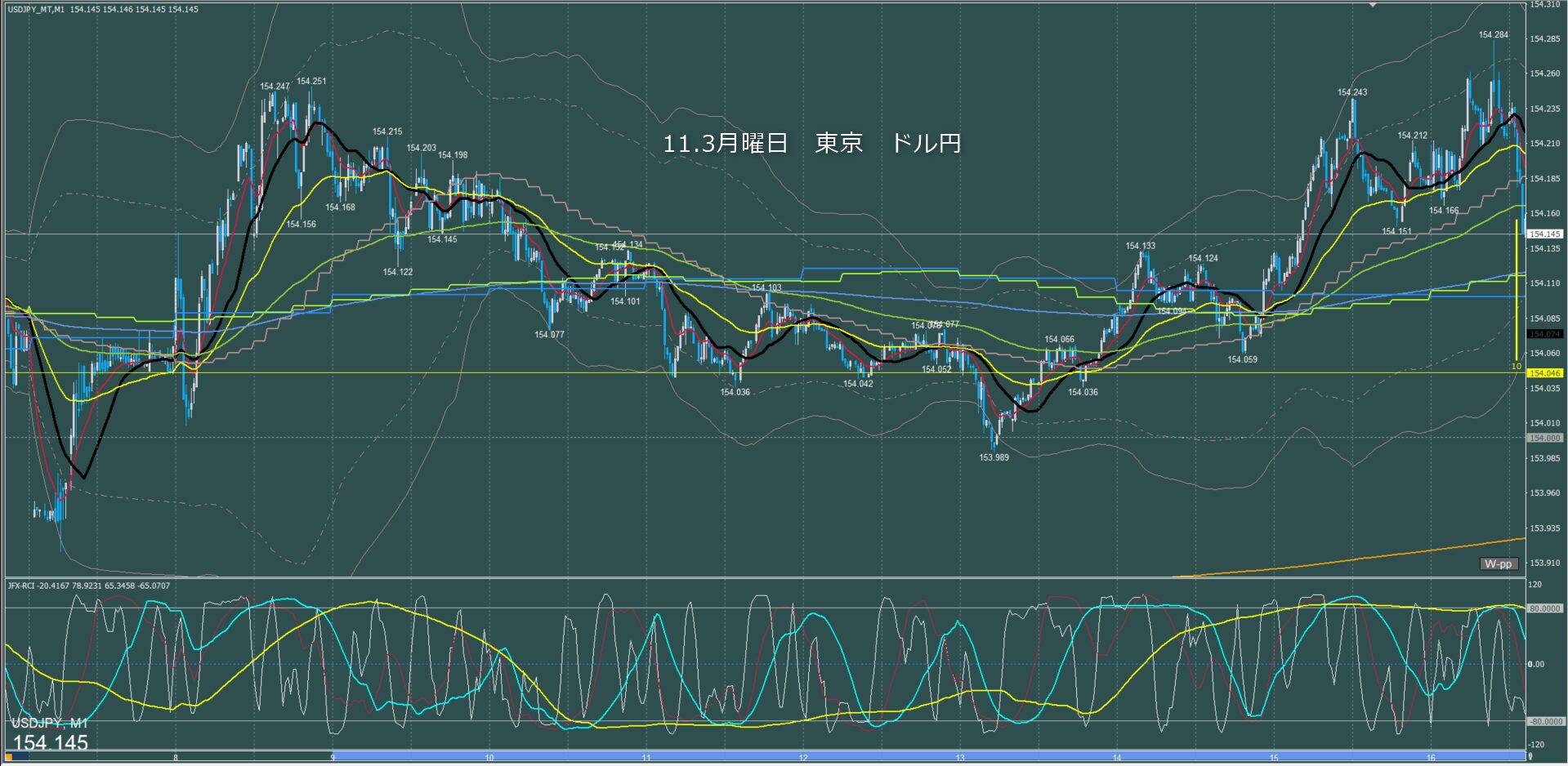Click the 9 hour mark on time axis
The width and height of the screenshot is (1568, 766).
coord(333,758)
